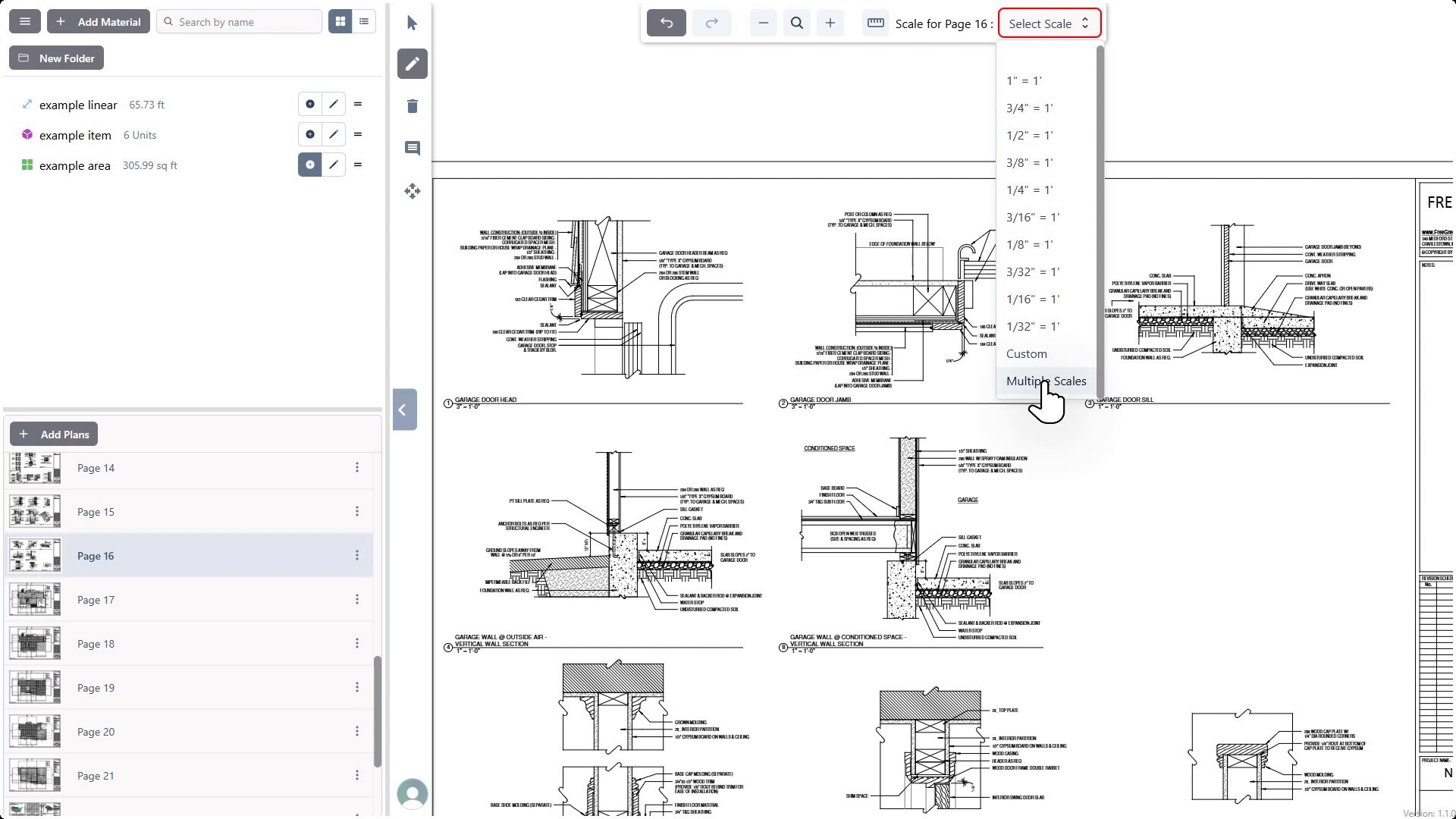Open the comment tool
This screenshot has height=819, width=1456.
tap(413, 149)
